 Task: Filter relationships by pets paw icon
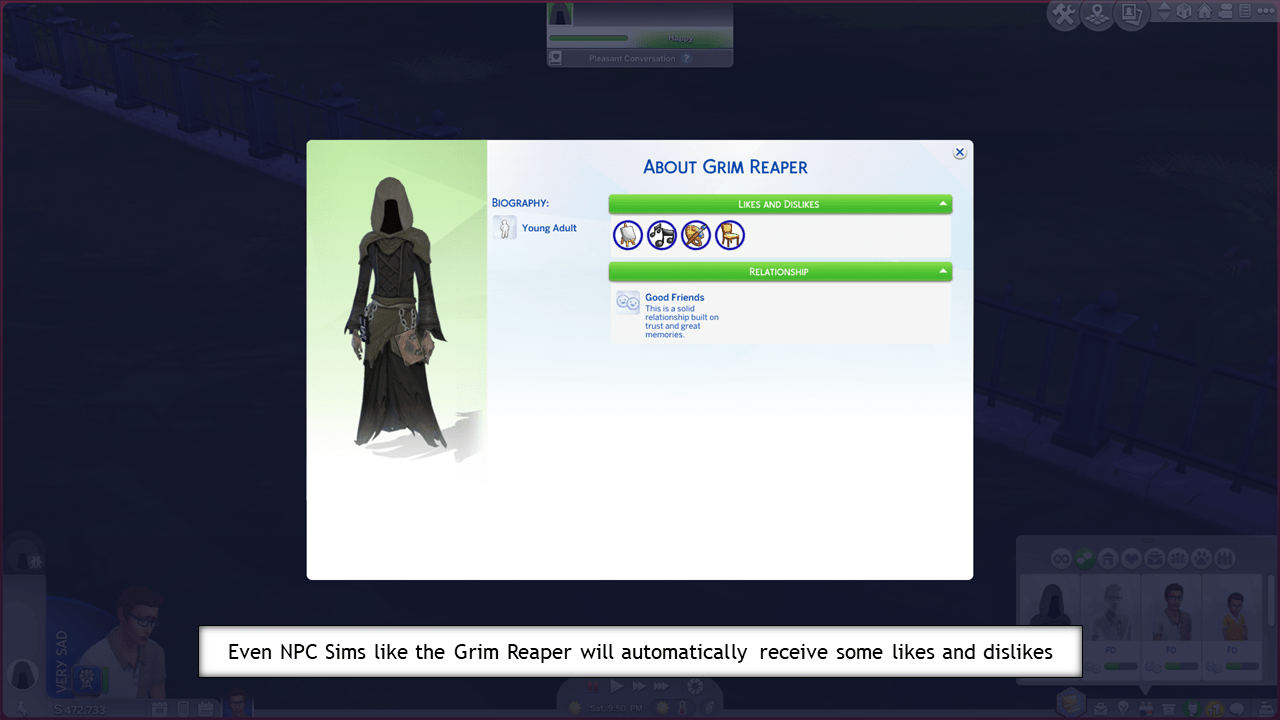click(1201, 559)
